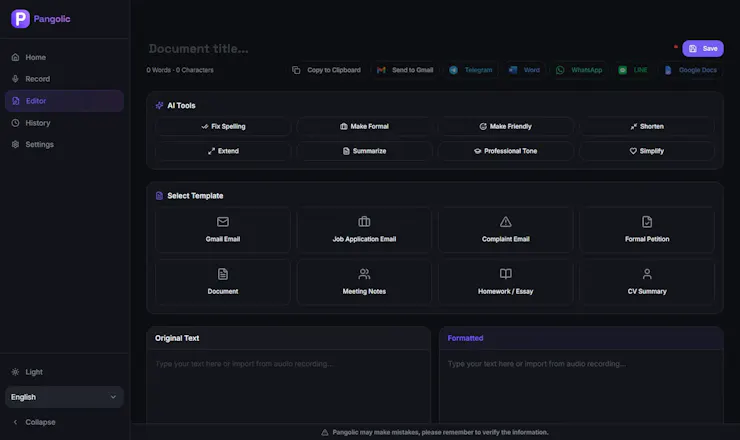Image resolution: width=740 pixels, height=440 pixels.
Task: Apply Make Friendly tool
Action: tap(505, 127)
